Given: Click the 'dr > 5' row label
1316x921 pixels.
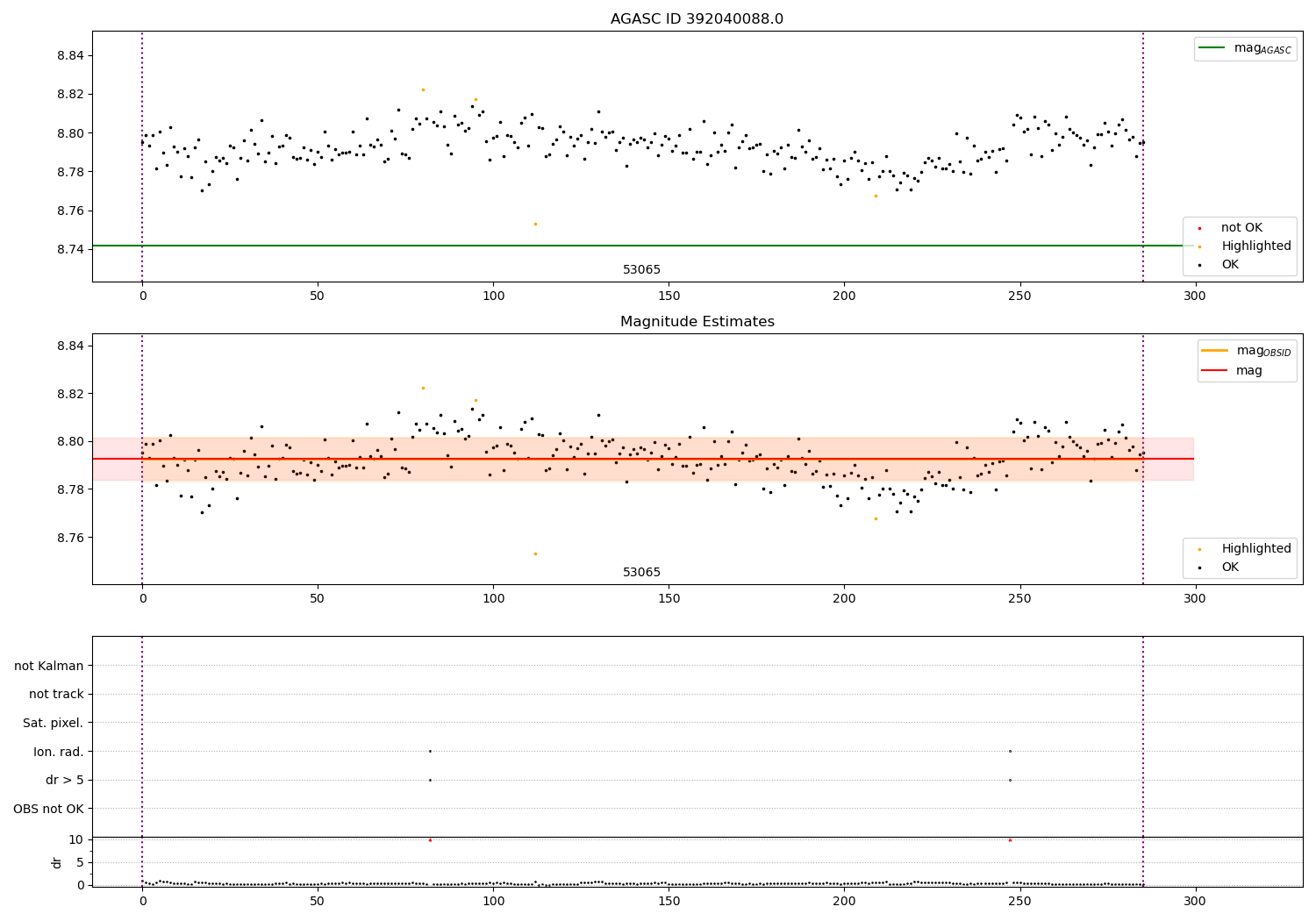Looking at the screenshot, I should coord(65,780).
